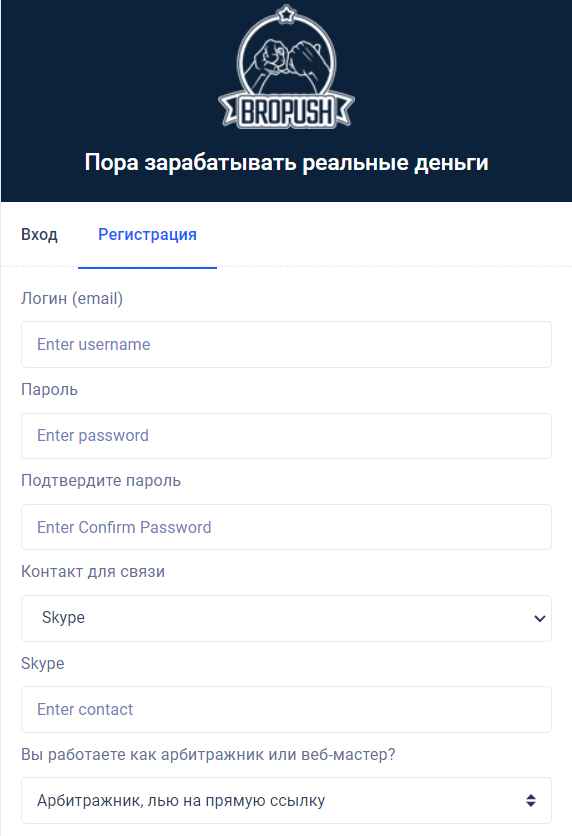Focus the Enter contact field
This screenshot has width=572, height=836.
coord(286,709)
